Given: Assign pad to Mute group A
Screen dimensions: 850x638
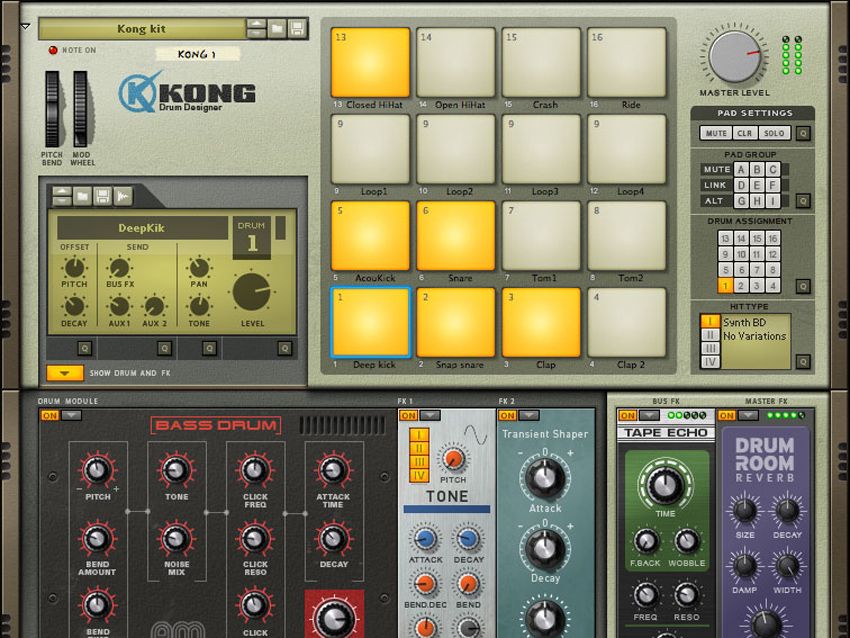Looking at the screenshot, I should pos(740,170).
